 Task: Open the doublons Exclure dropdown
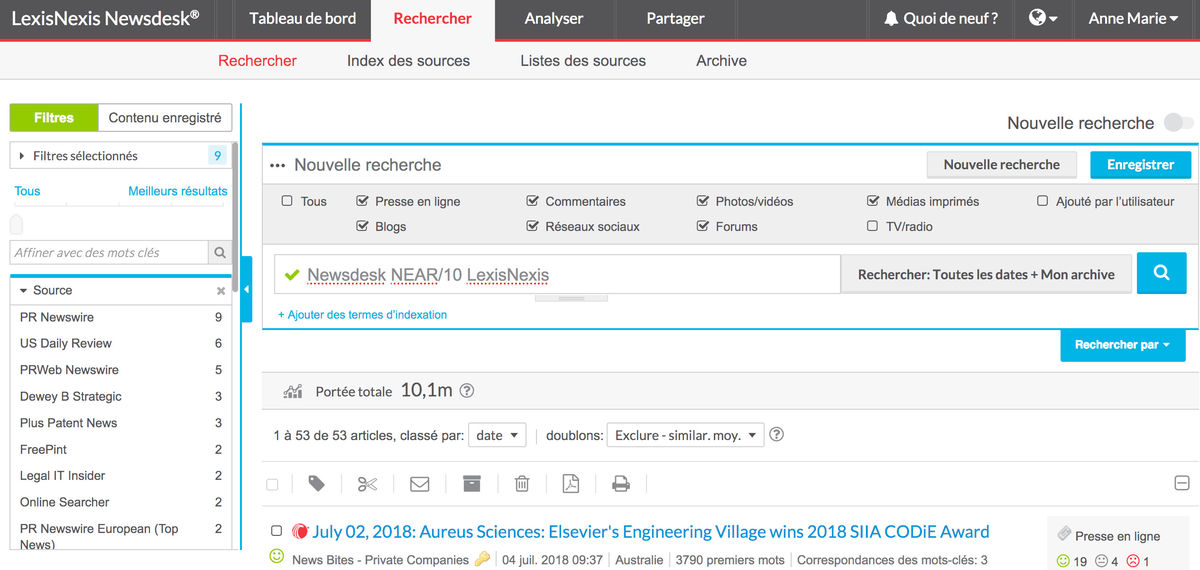tap(685, 435)
